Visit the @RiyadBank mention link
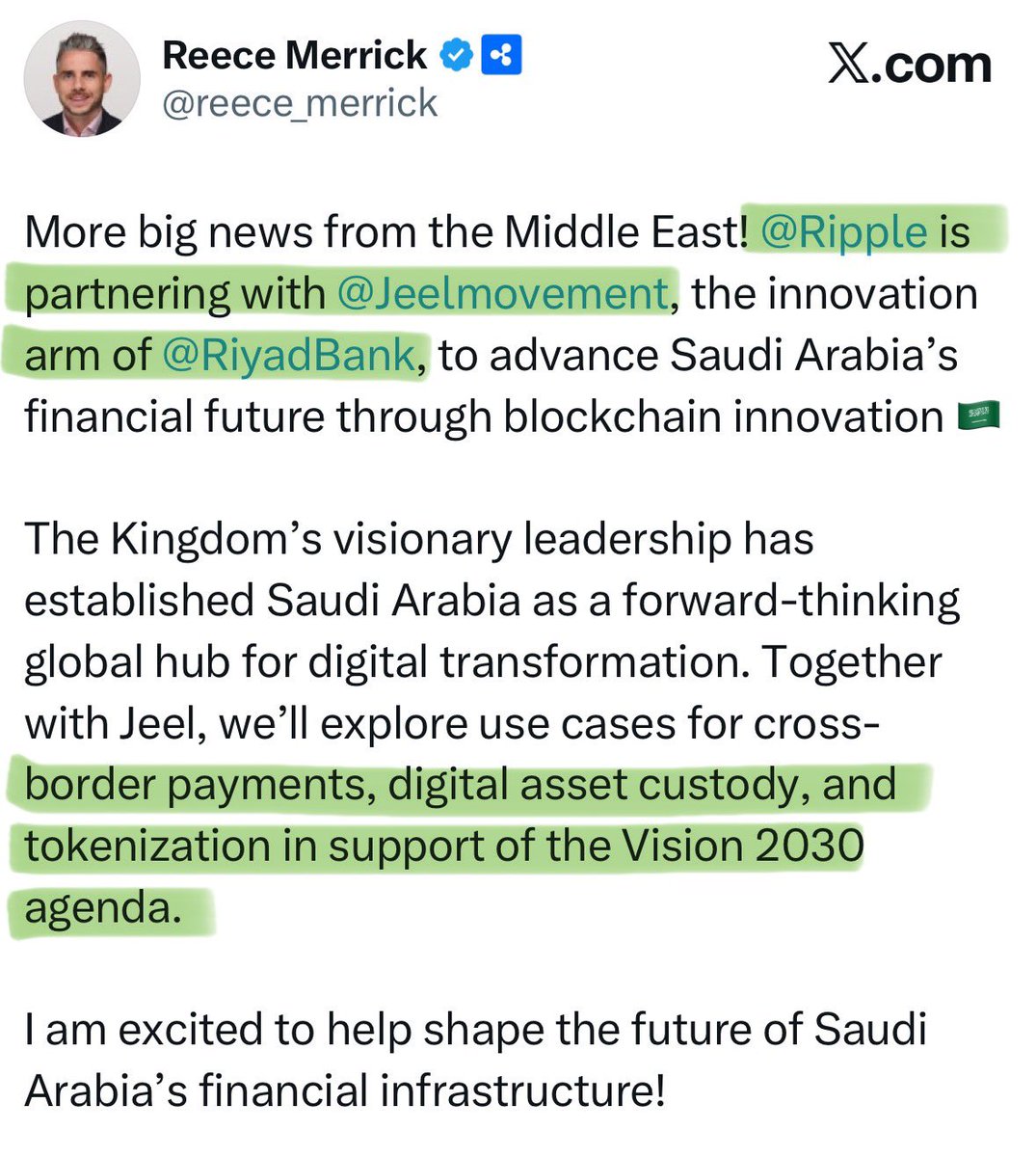 (x=289, y=356)
